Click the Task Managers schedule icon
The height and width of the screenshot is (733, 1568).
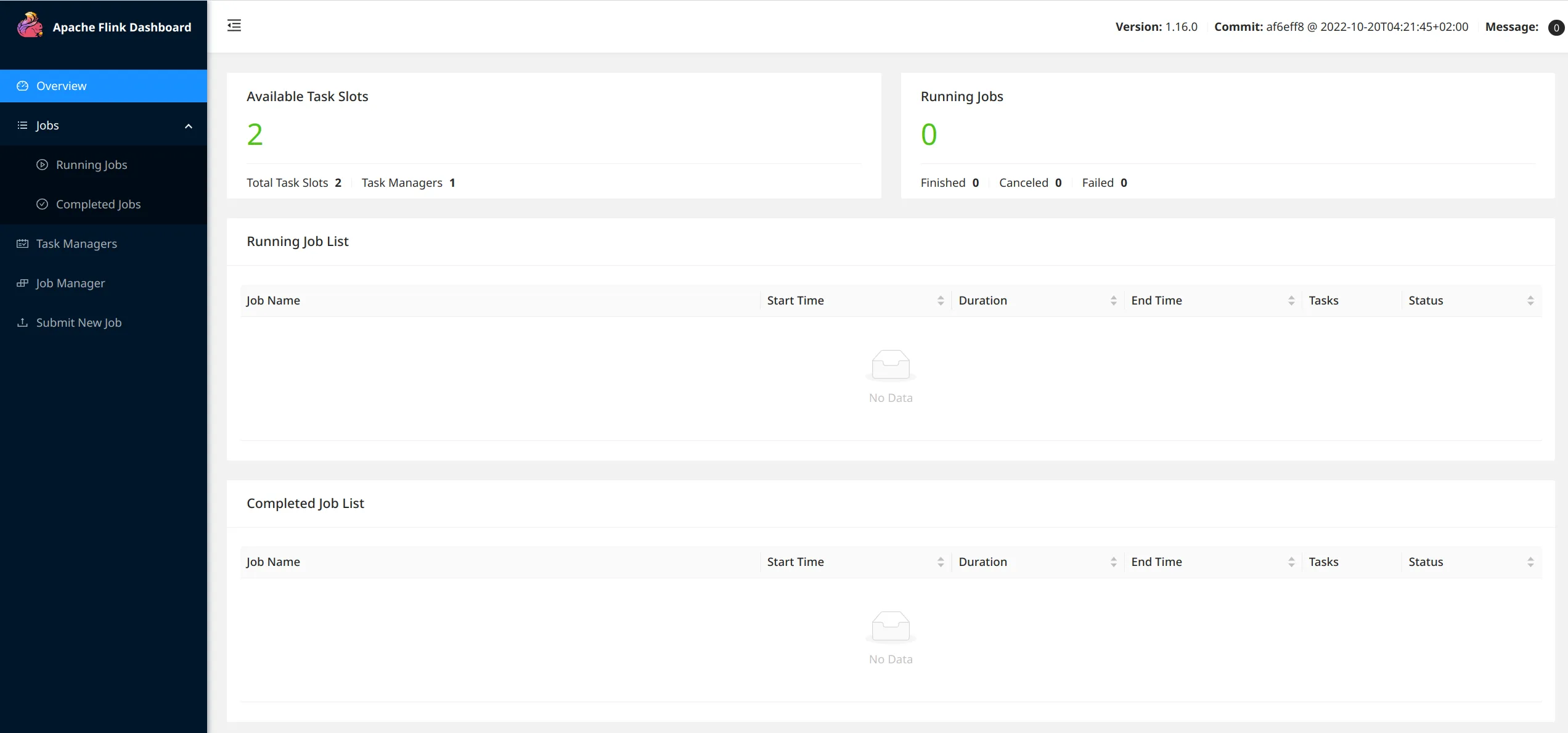(23, 244)
